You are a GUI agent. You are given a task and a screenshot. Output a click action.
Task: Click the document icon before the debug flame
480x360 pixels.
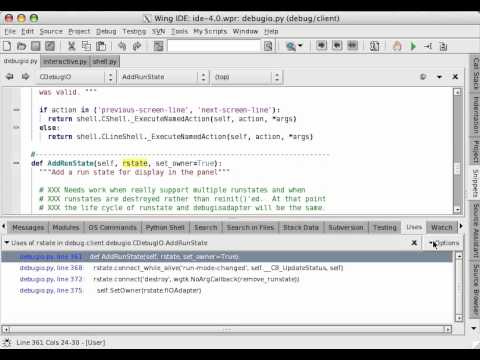tap(375, 46)
